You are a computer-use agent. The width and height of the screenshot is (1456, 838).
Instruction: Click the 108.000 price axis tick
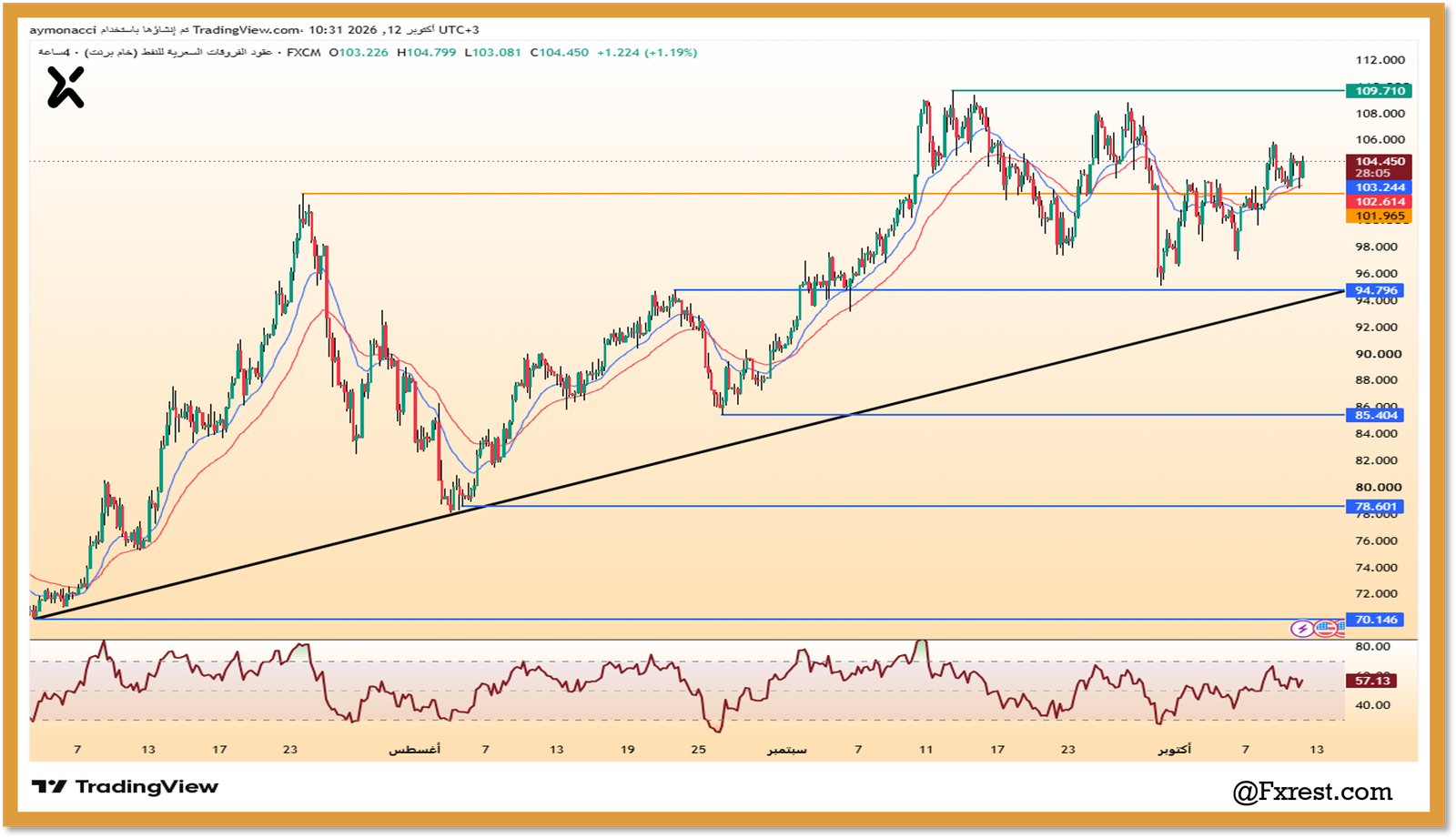click(1380, 114)
